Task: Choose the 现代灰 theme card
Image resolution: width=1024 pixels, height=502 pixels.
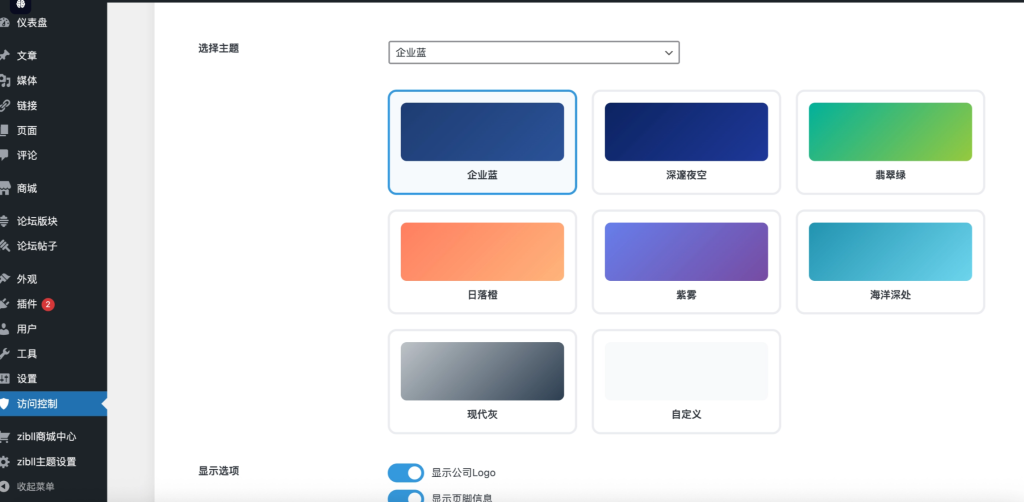Action: coord(482,381)
